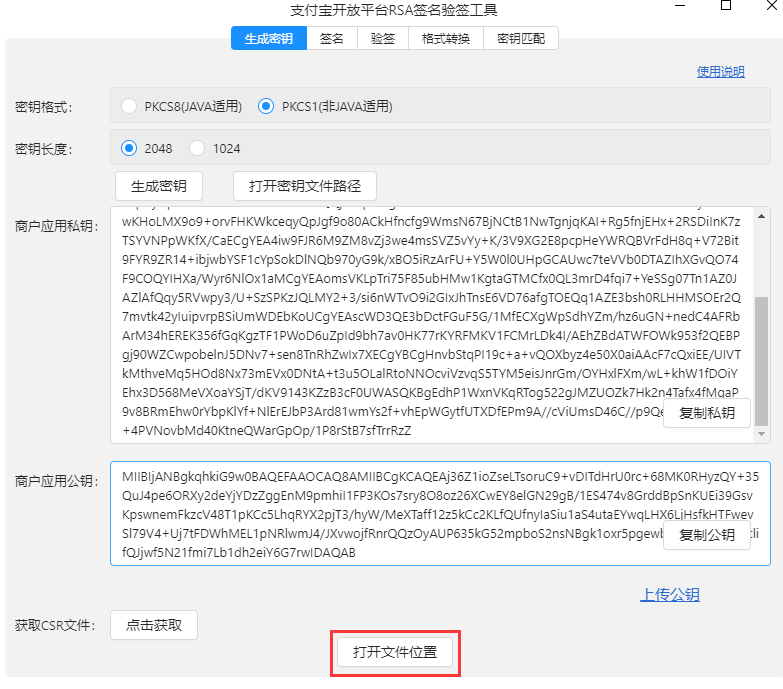Close the RSA tool window
This screenshot has width=783, height=689.
[772, 5]
